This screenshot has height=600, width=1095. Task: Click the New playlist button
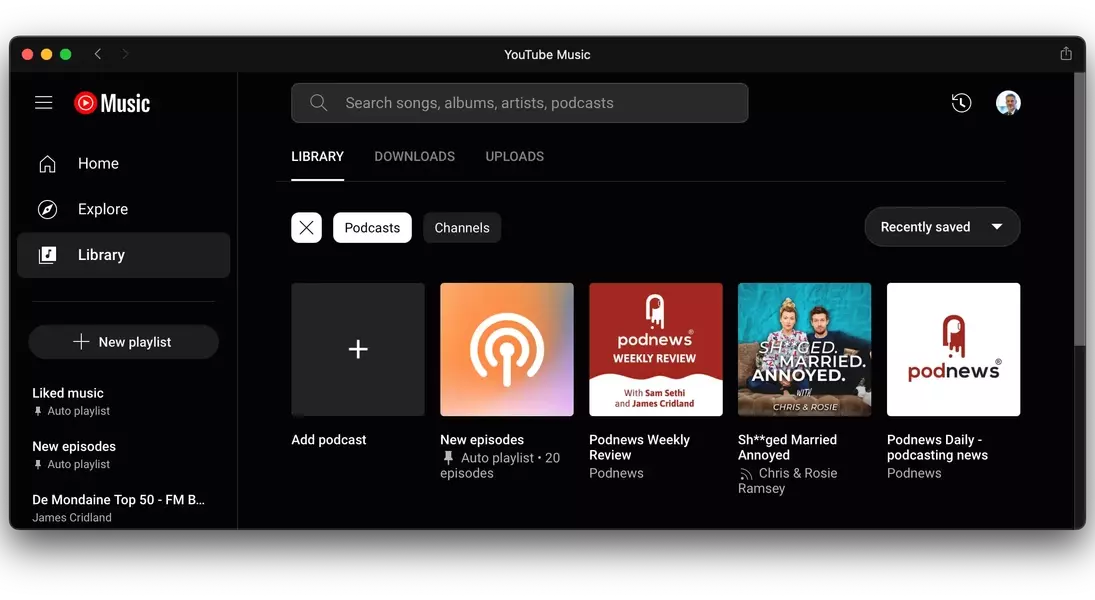pyautogui.click(x=124, y=342)
